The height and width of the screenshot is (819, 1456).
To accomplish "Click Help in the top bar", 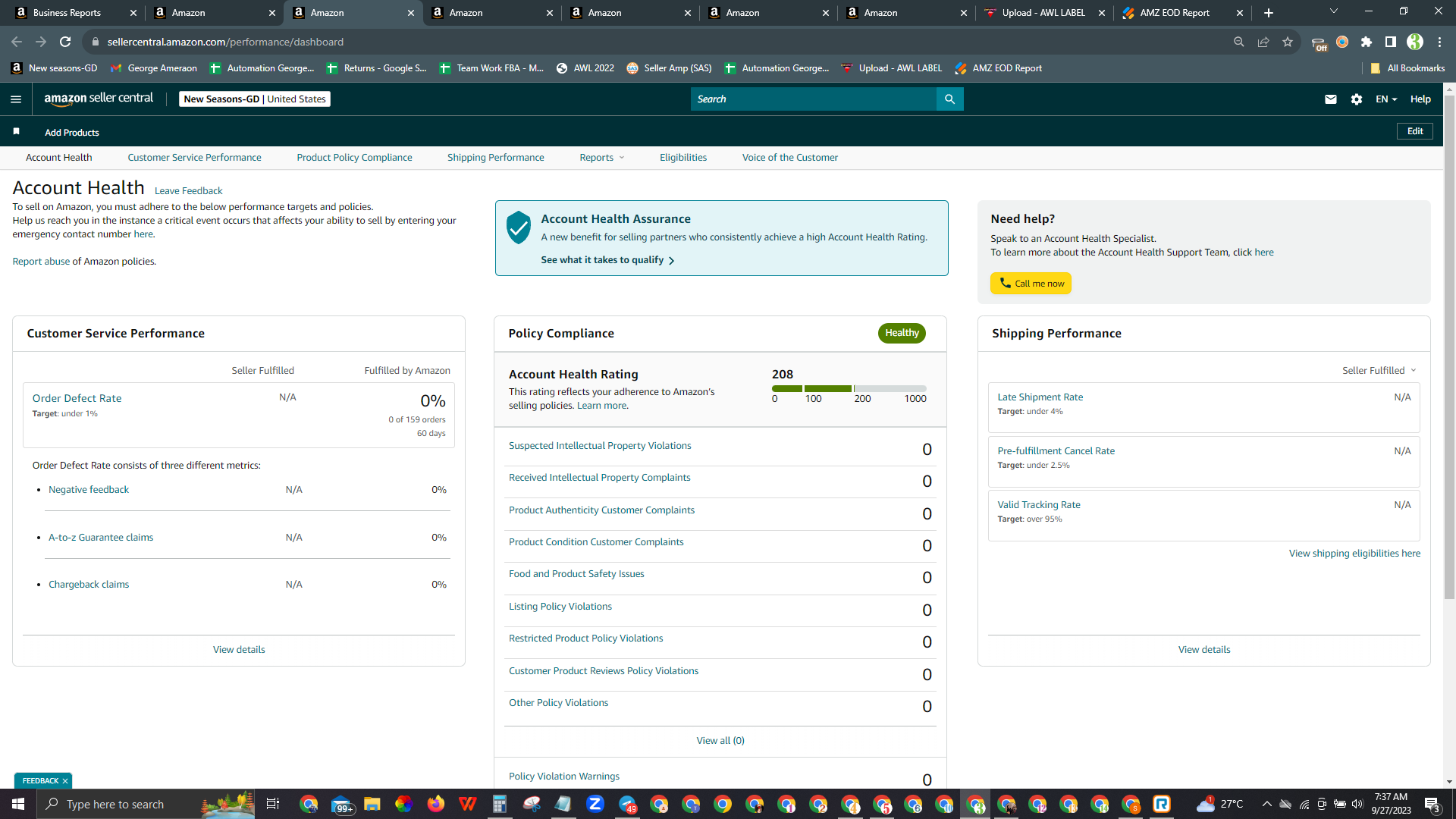I will coord(1420,99).
